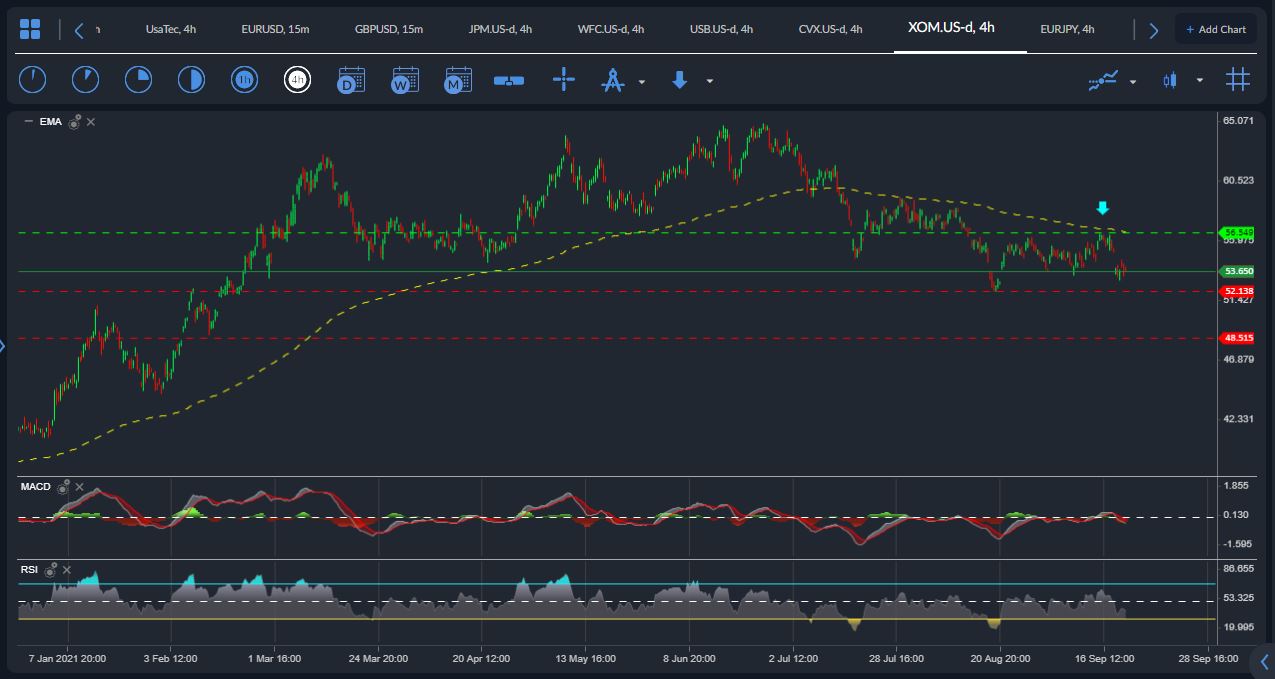Pick the drawing compass tool
The width and height of the screenshot is (1275, 679).
point(613,80)
